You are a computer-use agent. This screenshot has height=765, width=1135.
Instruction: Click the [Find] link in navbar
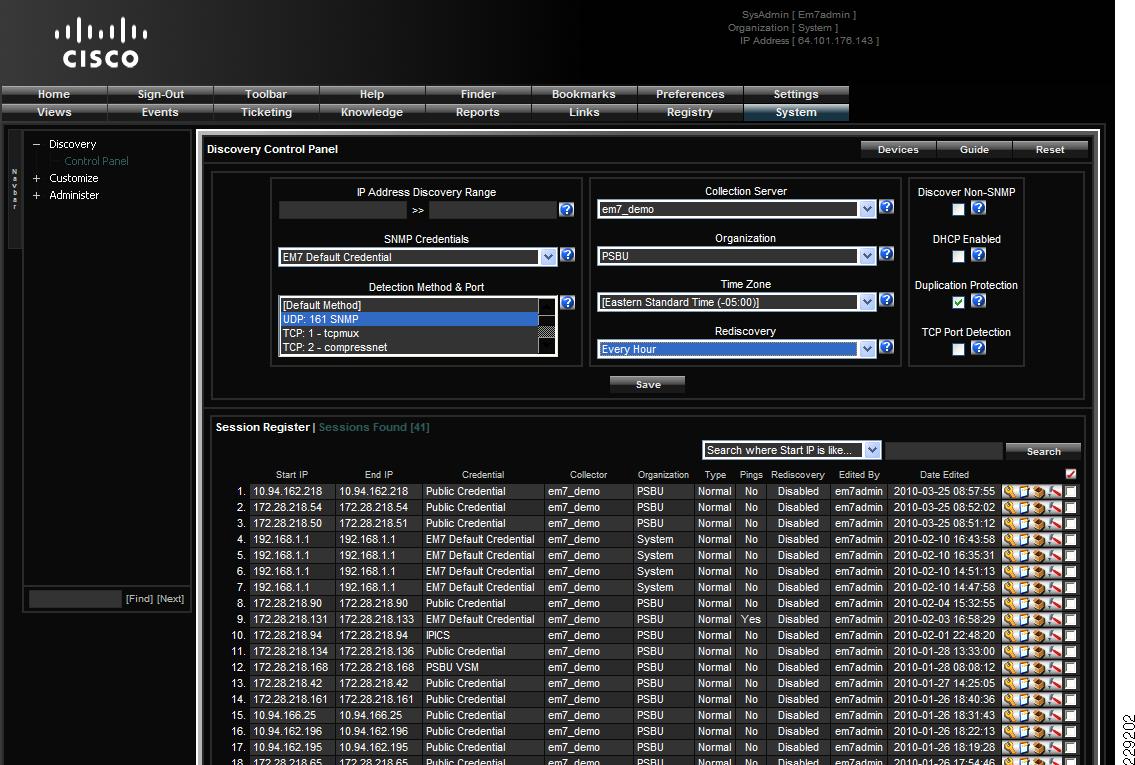(139, 599)
